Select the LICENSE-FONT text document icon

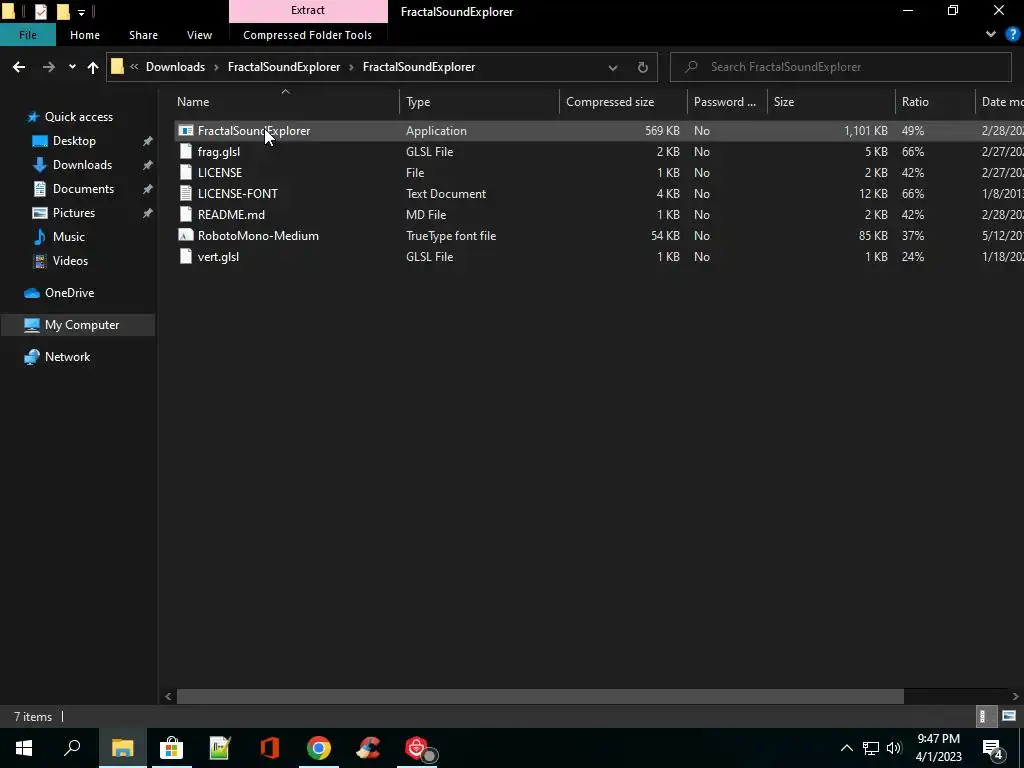point(186,193)
